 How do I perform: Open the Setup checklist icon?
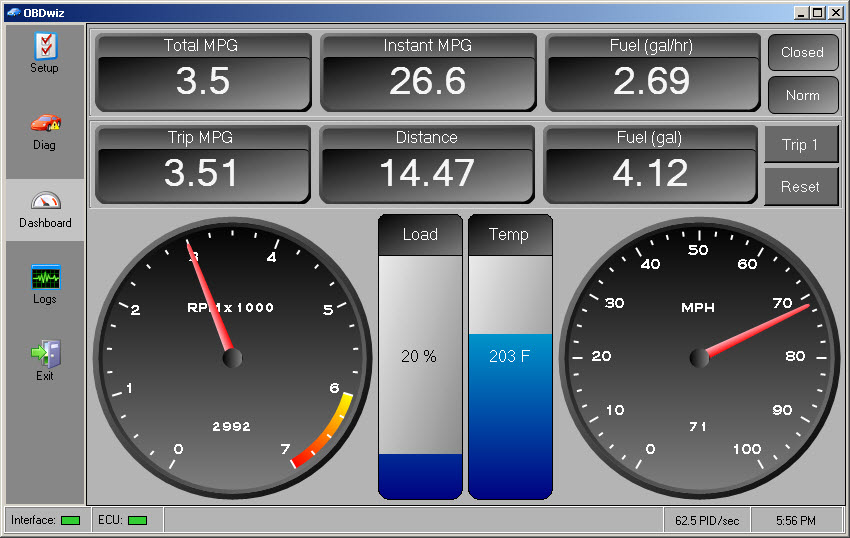(45, 46)
